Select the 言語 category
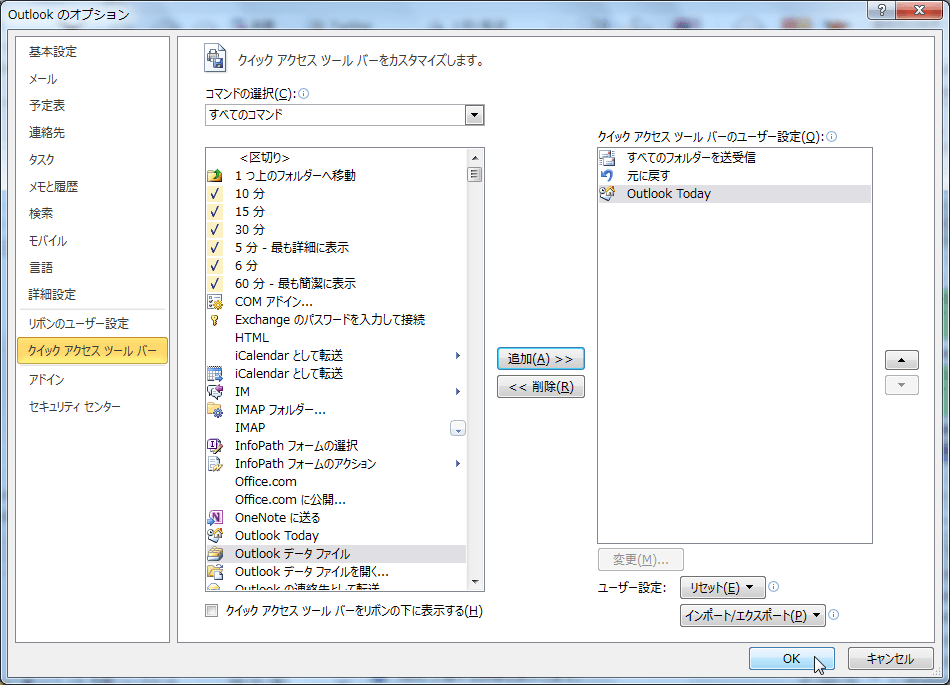Image resolution: width=950 pixels, height=685 pixels. tap(41, 267)
